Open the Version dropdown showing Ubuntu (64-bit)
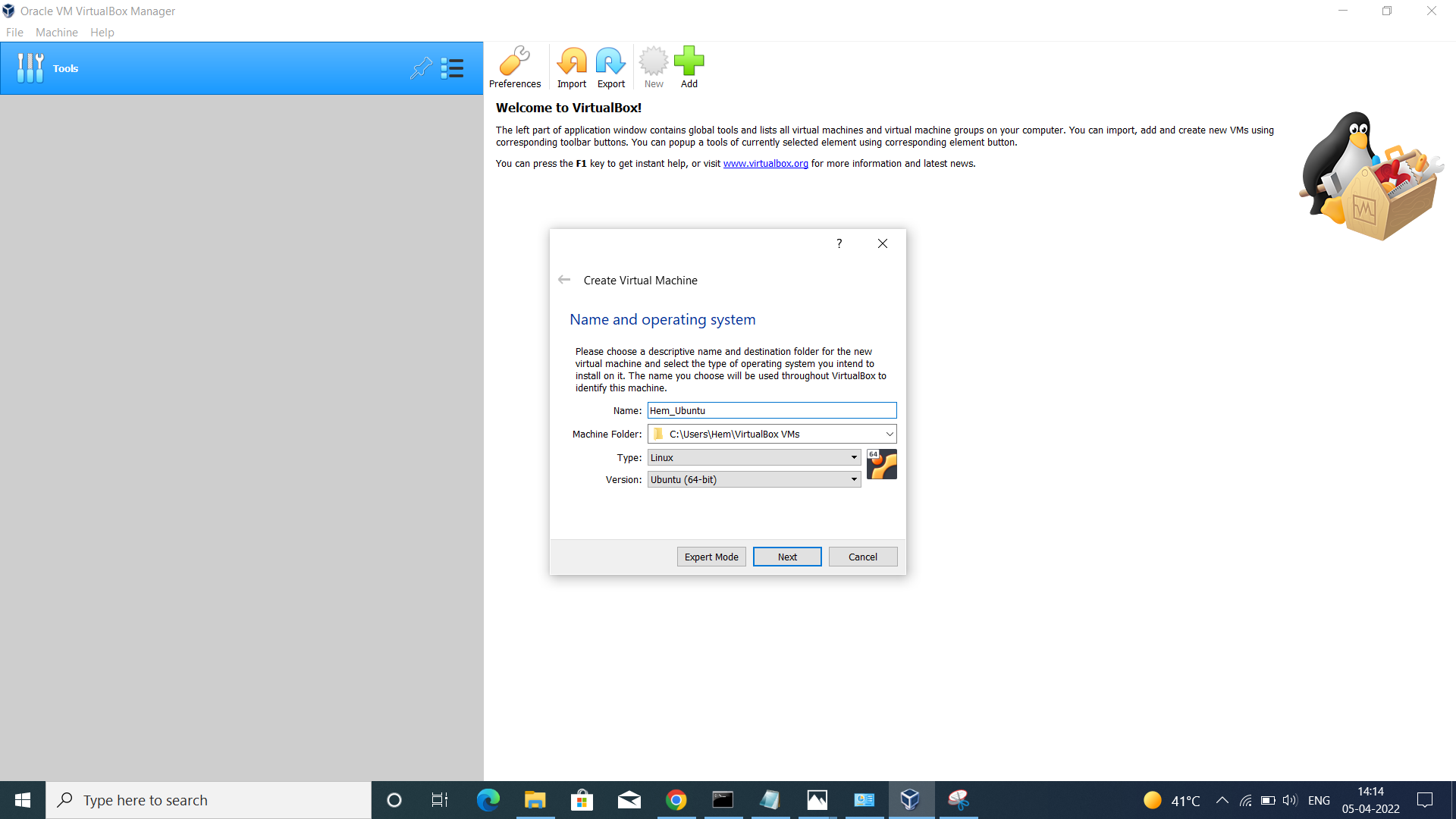1456x819 pixels. coord(754,479)
